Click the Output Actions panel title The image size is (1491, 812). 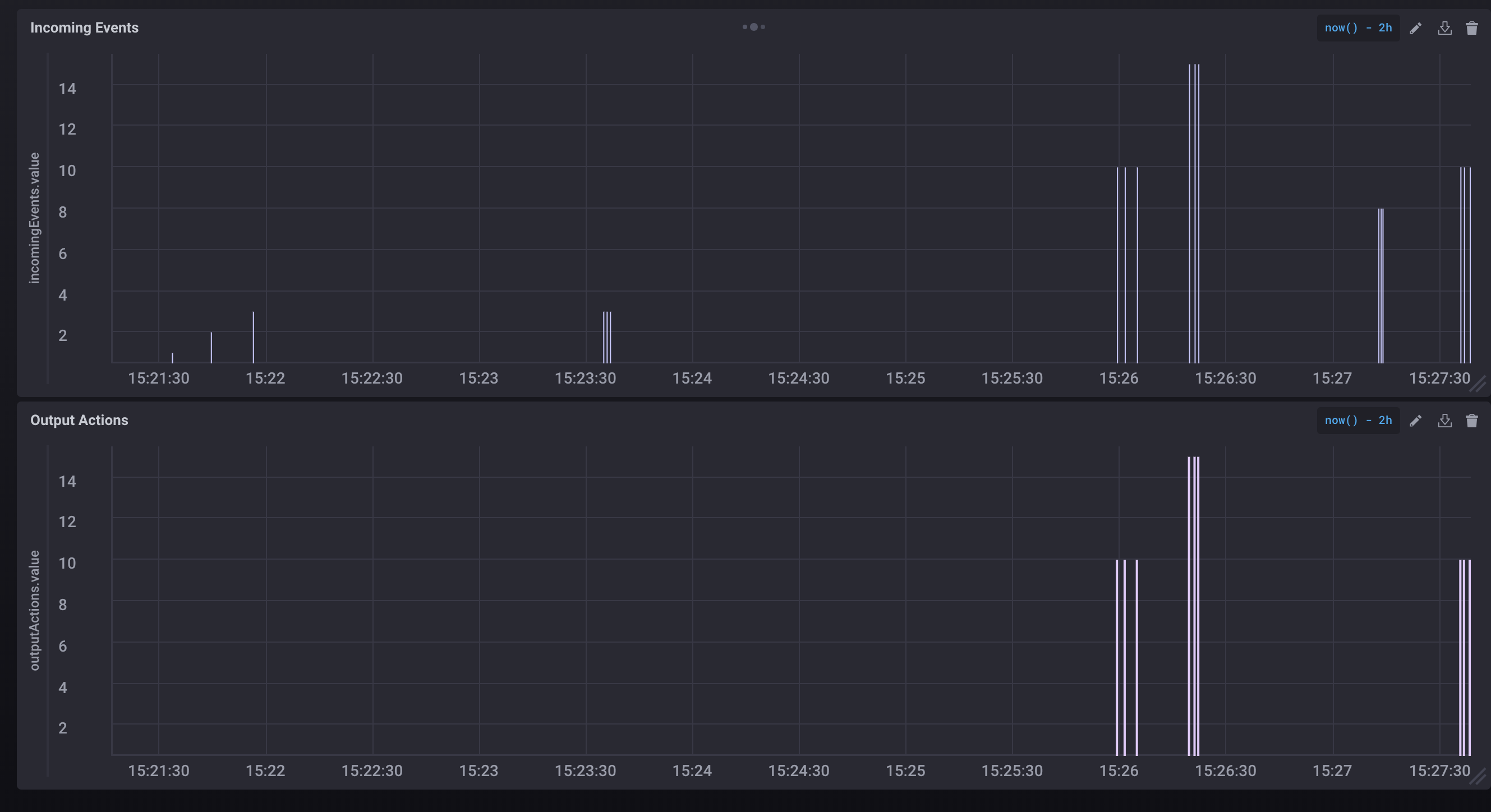[79, 420]
